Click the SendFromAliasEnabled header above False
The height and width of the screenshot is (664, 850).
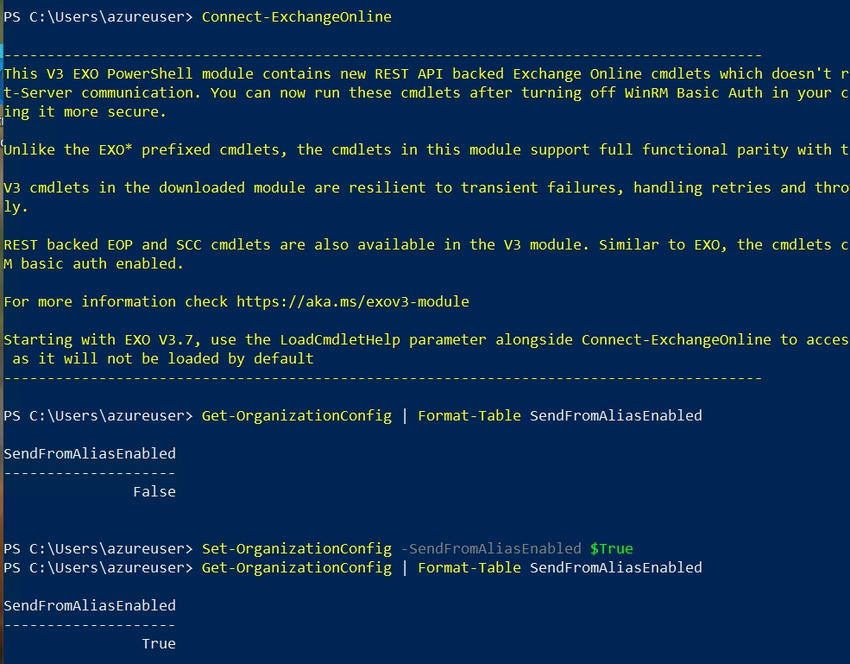click(x=90, y=454)
